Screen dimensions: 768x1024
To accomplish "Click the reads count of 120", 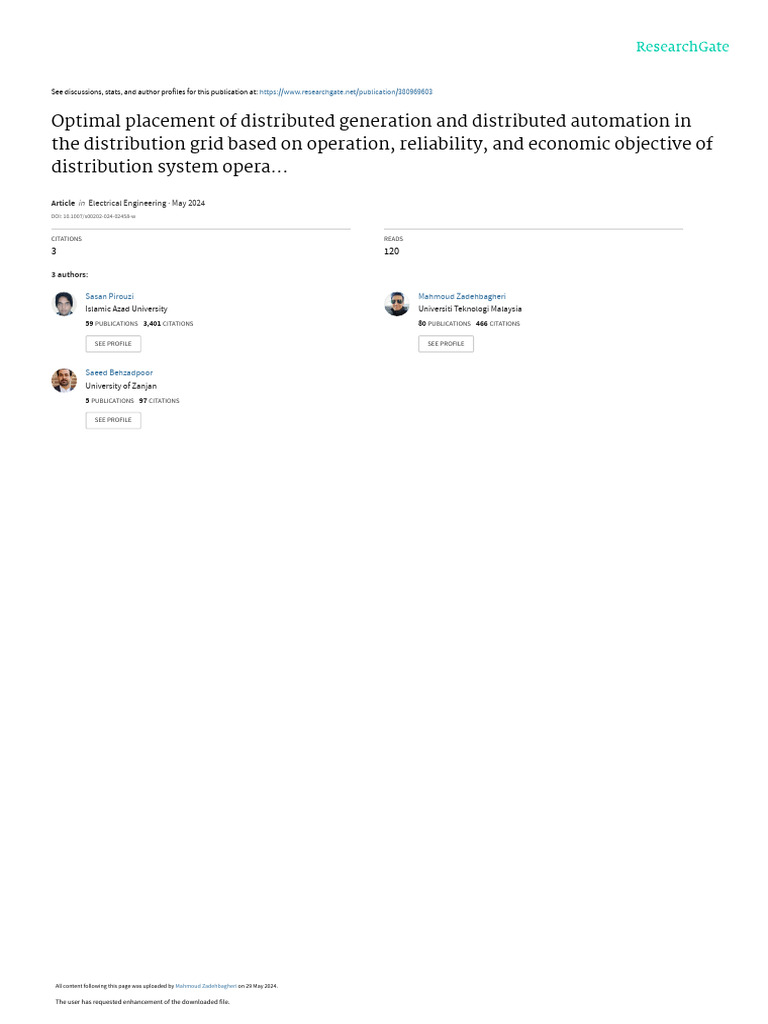I will tap(391, 251).
